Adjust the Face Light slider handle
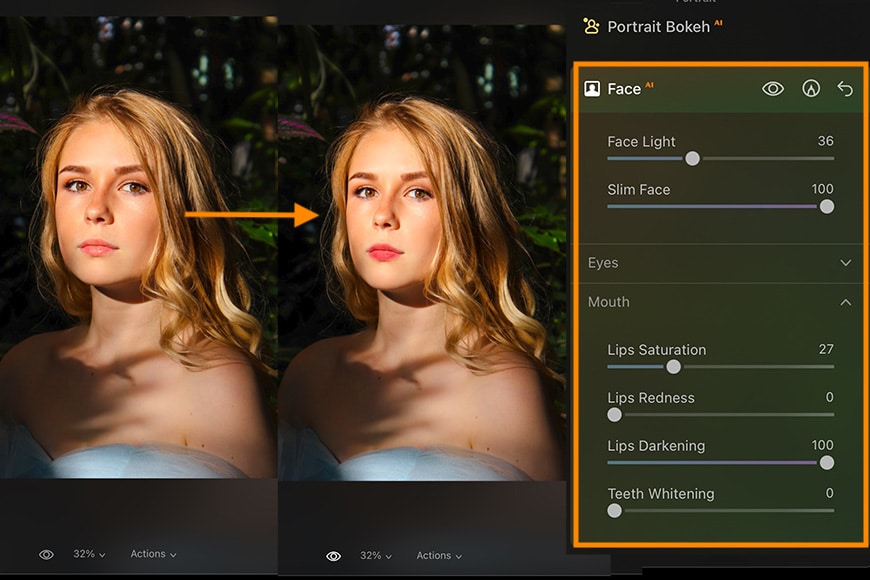This screenshot has width=870, height=580. [x=692, y=159]
